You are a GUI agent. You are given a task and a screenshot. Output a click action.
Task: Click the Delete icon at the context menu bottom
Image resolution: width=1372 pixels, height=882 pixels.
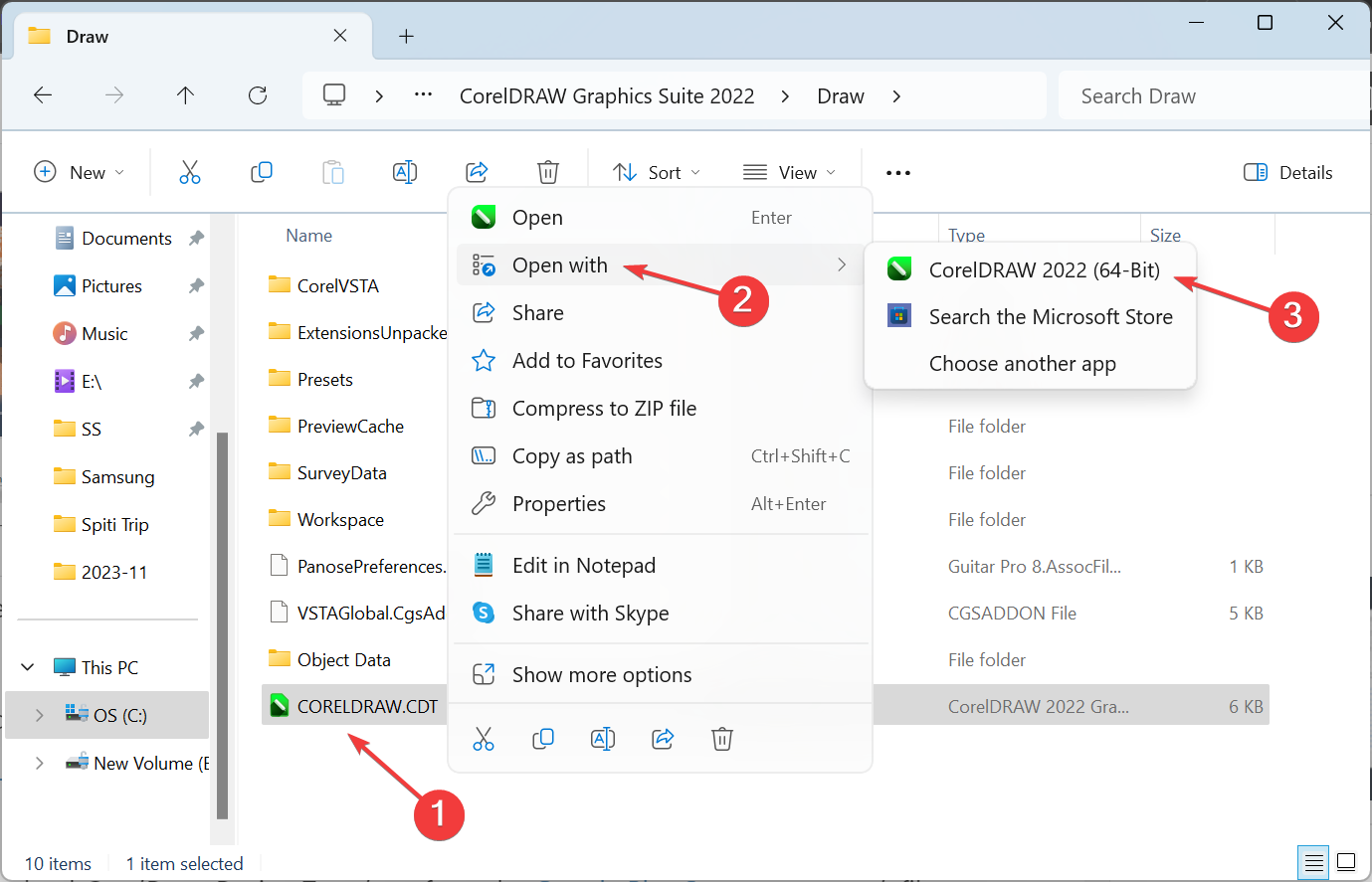point(722,739)
